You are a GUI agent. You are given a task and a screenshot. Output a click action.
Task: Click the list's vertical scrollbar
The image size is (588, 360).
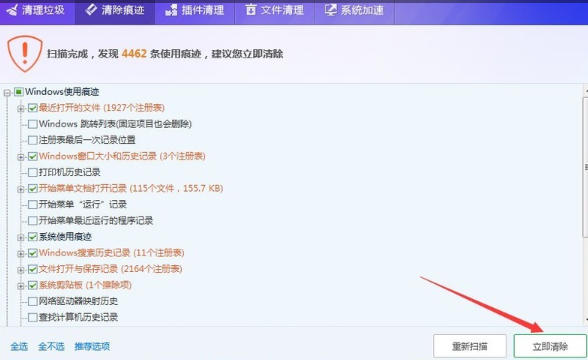[x=585, y=167]
